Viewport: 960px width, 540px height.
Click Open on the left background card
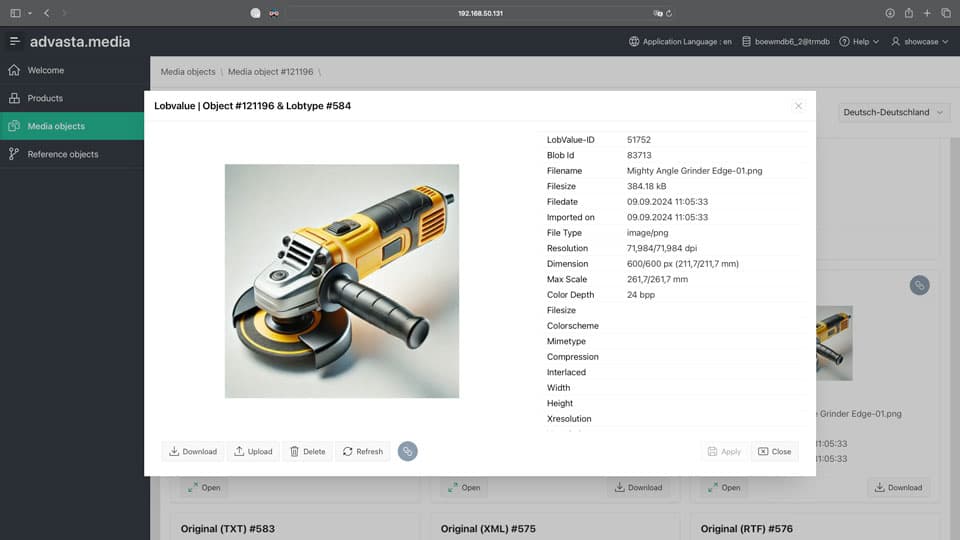tap(204, 487)
